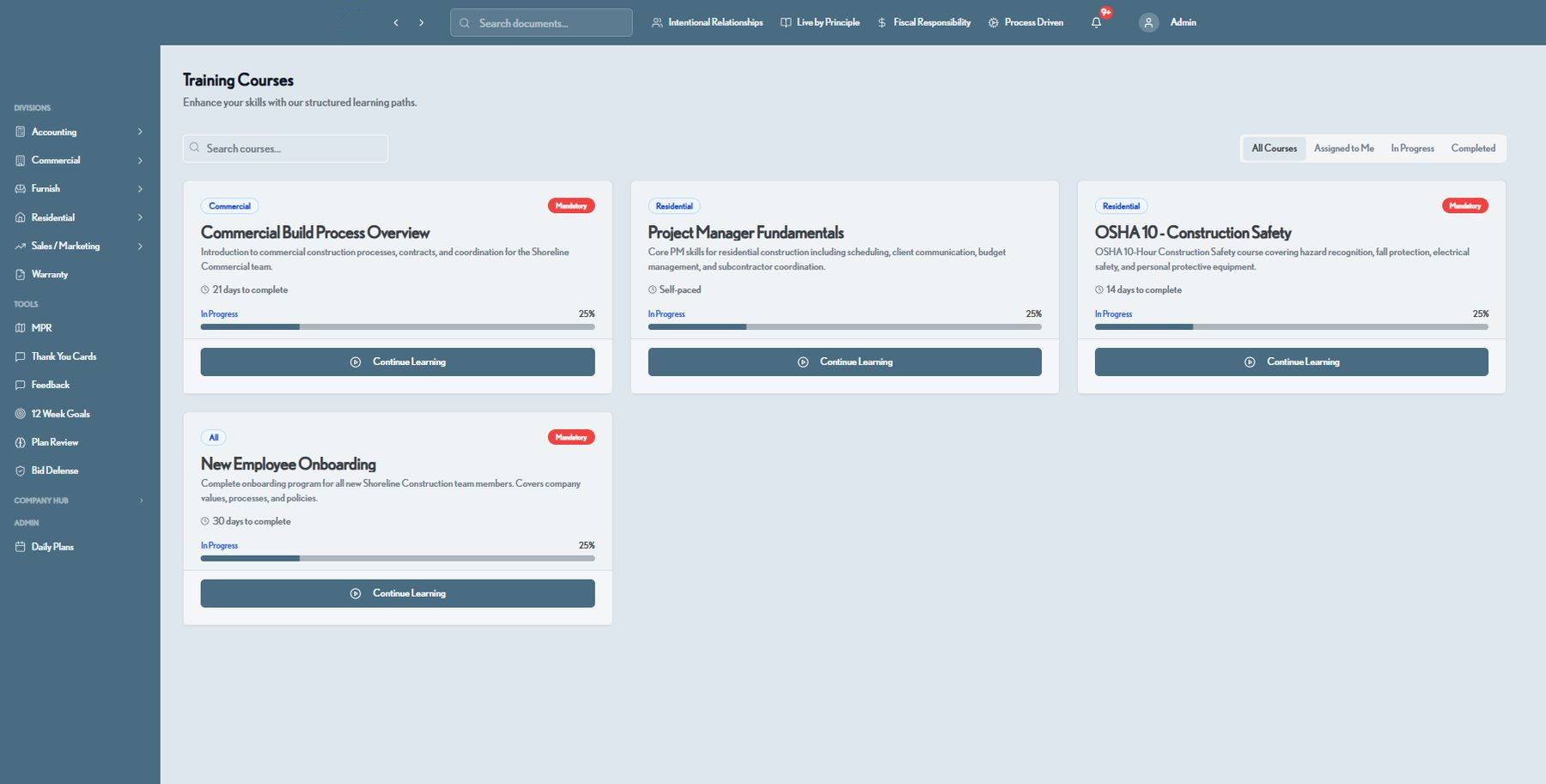The image size is (1546, 784).
Task: Click the All tag on New Employee Onboarding
Action: click(214, 438)
